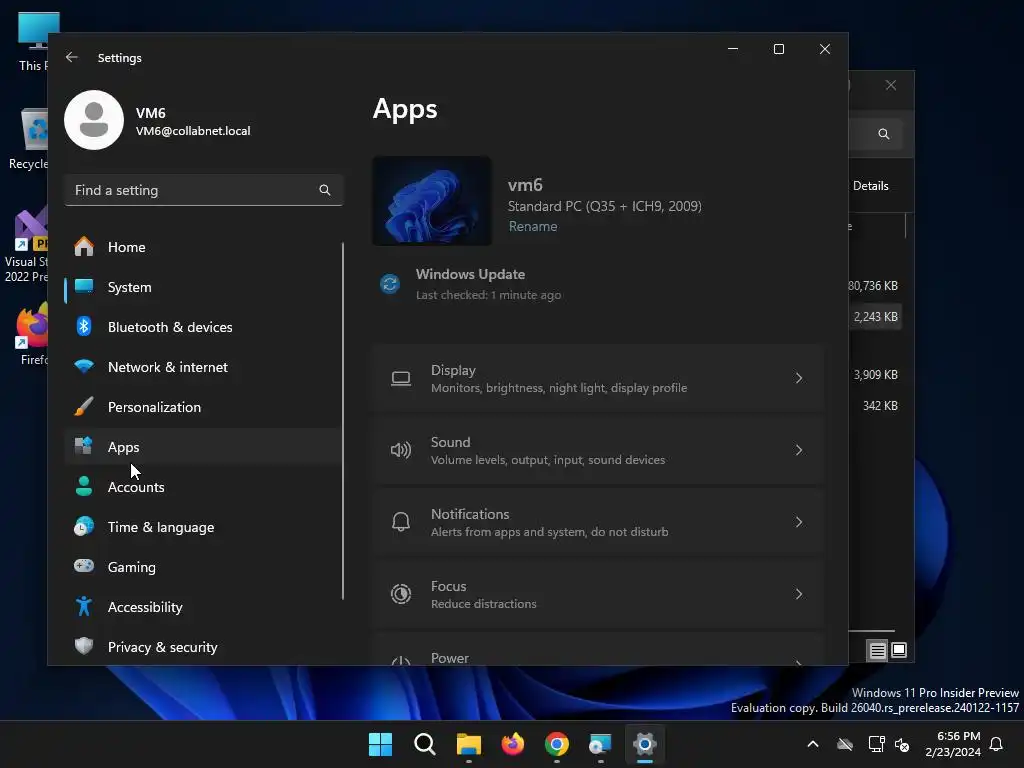
Task: Expand Focus with its chevron arrow
Action: click(799, 594)
